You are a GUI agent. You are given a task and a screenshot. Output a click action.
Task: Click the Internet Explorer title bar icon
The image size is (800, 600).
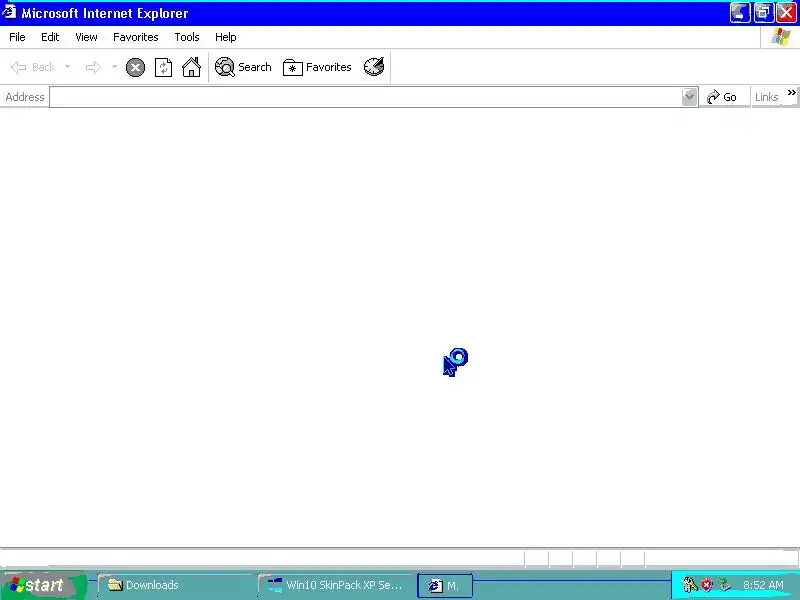click(9, 11)
